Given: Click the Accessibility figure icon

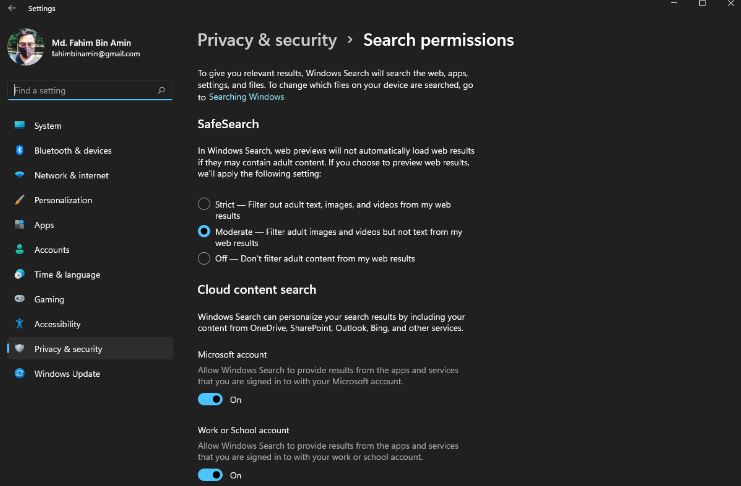Looking at the screenshot, I should click(19, 323).
